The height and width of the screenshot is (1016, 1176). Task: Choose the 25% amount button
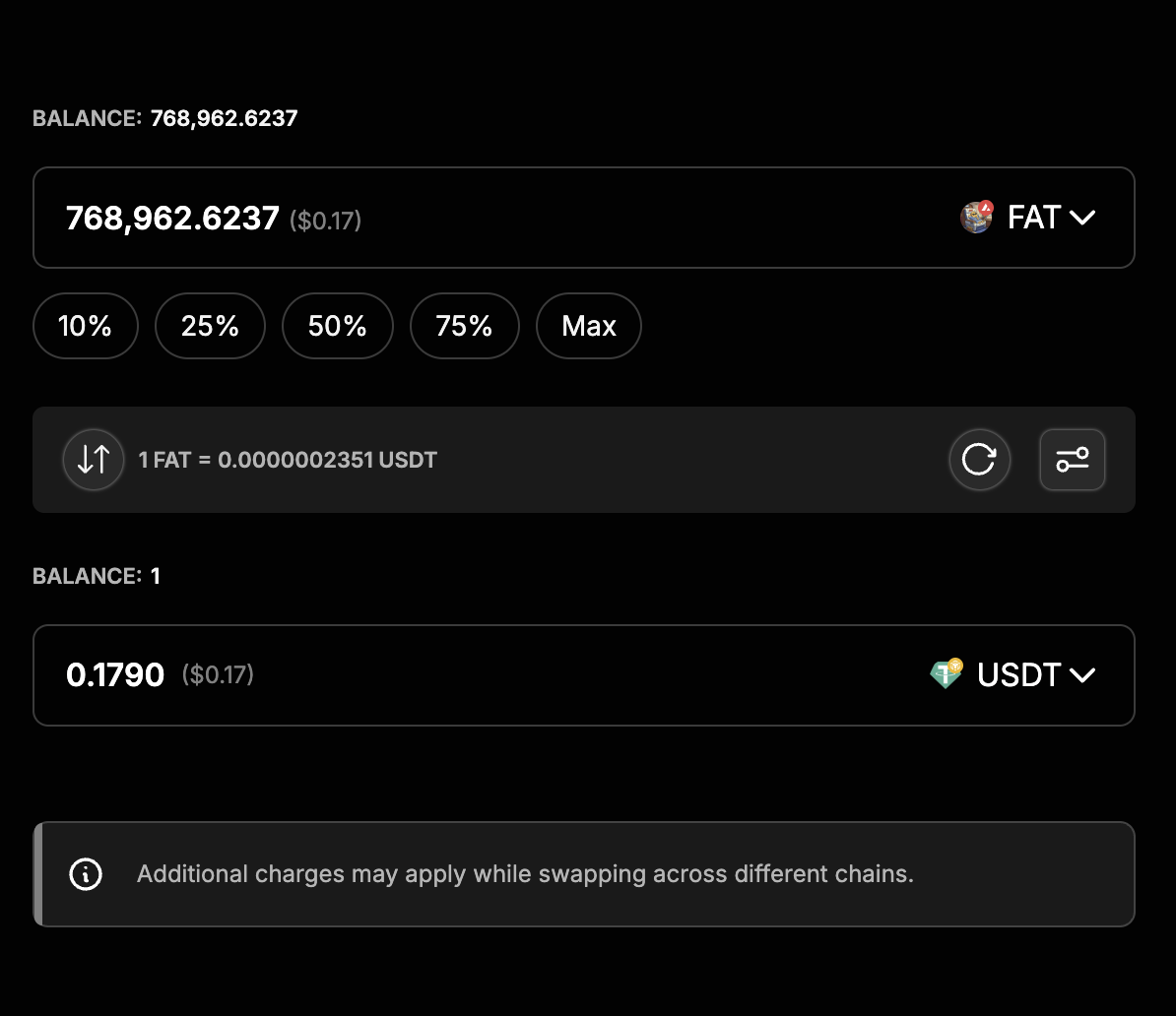210,326
